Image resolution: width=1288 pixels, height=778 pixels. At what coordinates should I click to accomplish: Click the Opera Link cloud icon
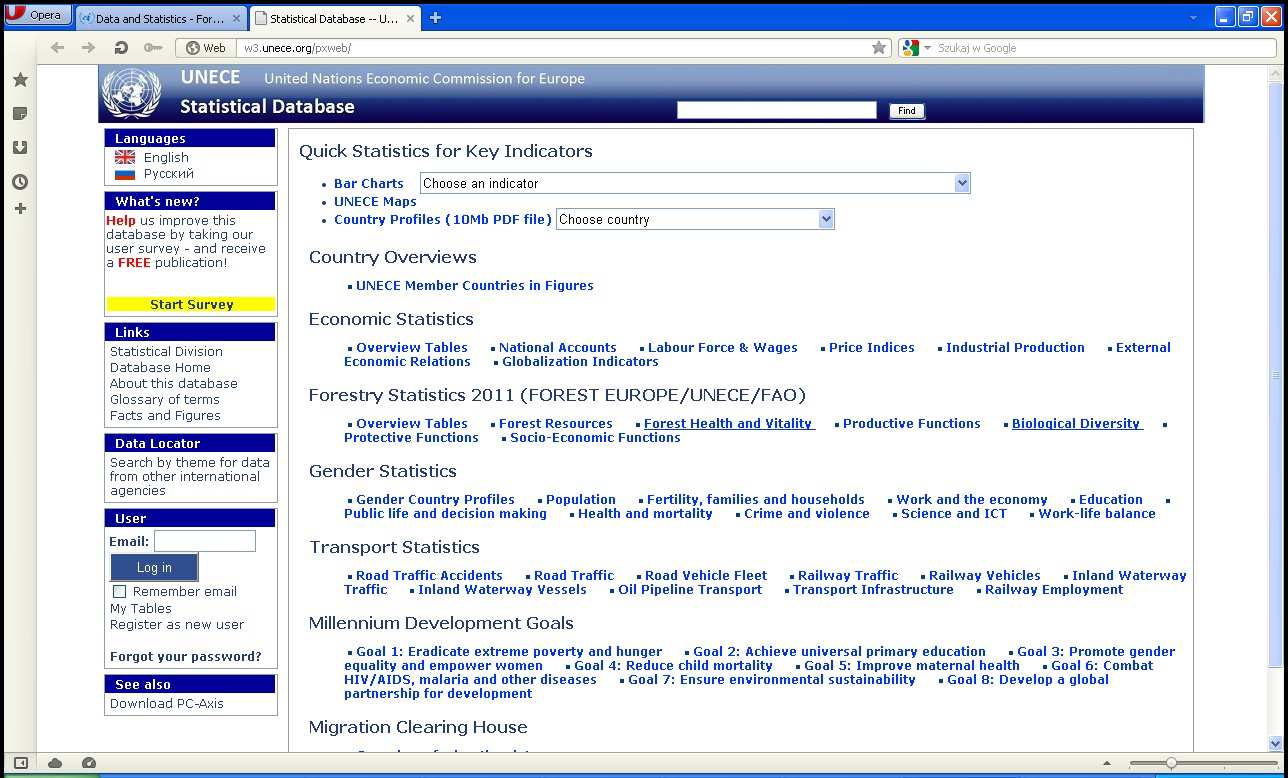point(55,763)
